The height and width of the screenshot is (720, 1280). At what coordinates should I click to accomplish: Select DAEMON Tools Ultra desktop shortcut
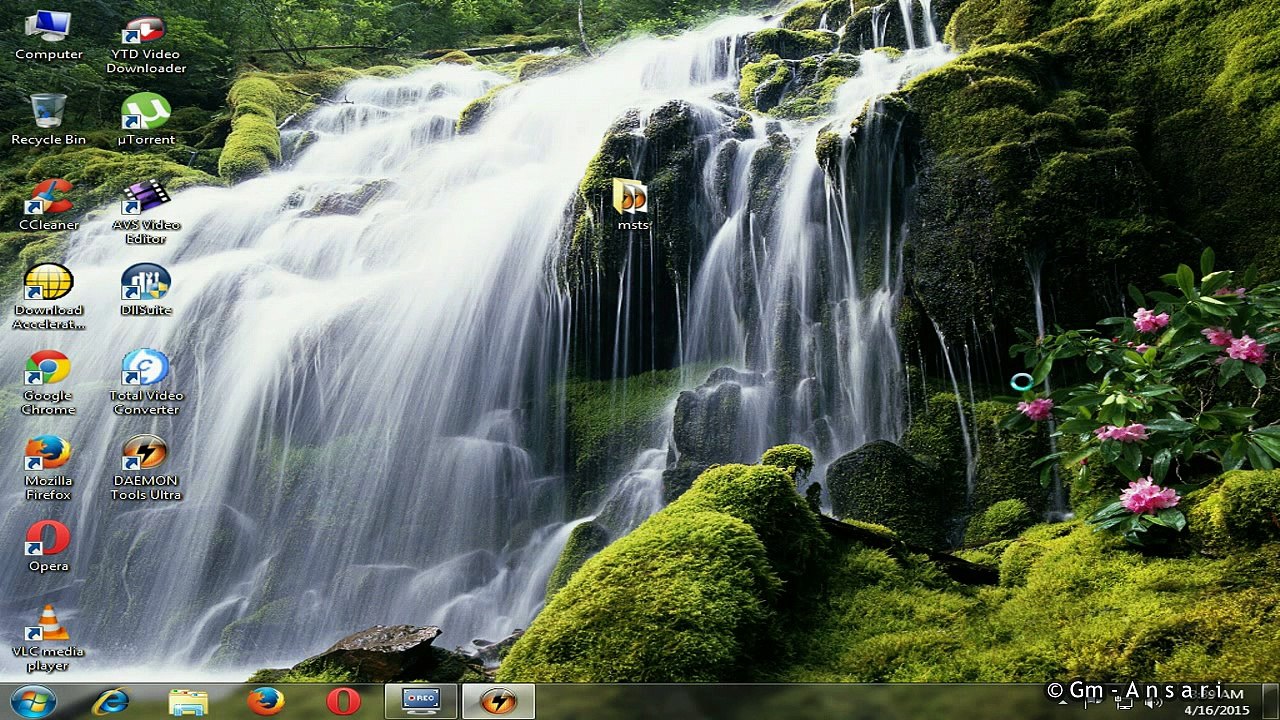(x=146, y=467)
